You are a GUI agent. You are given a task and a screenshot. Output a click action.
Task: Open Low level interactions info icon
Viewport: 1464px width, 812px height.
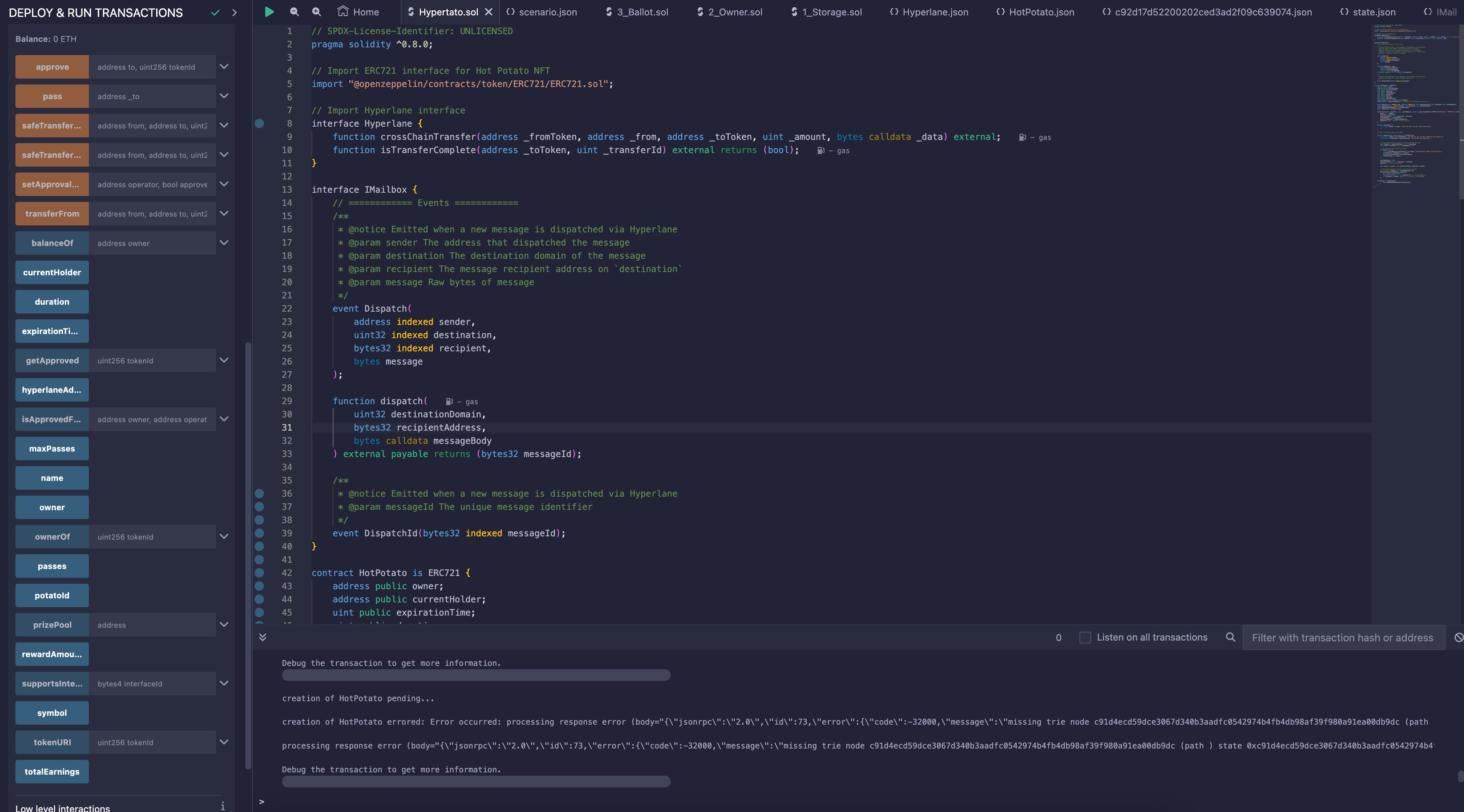click(x=223, y=806)
